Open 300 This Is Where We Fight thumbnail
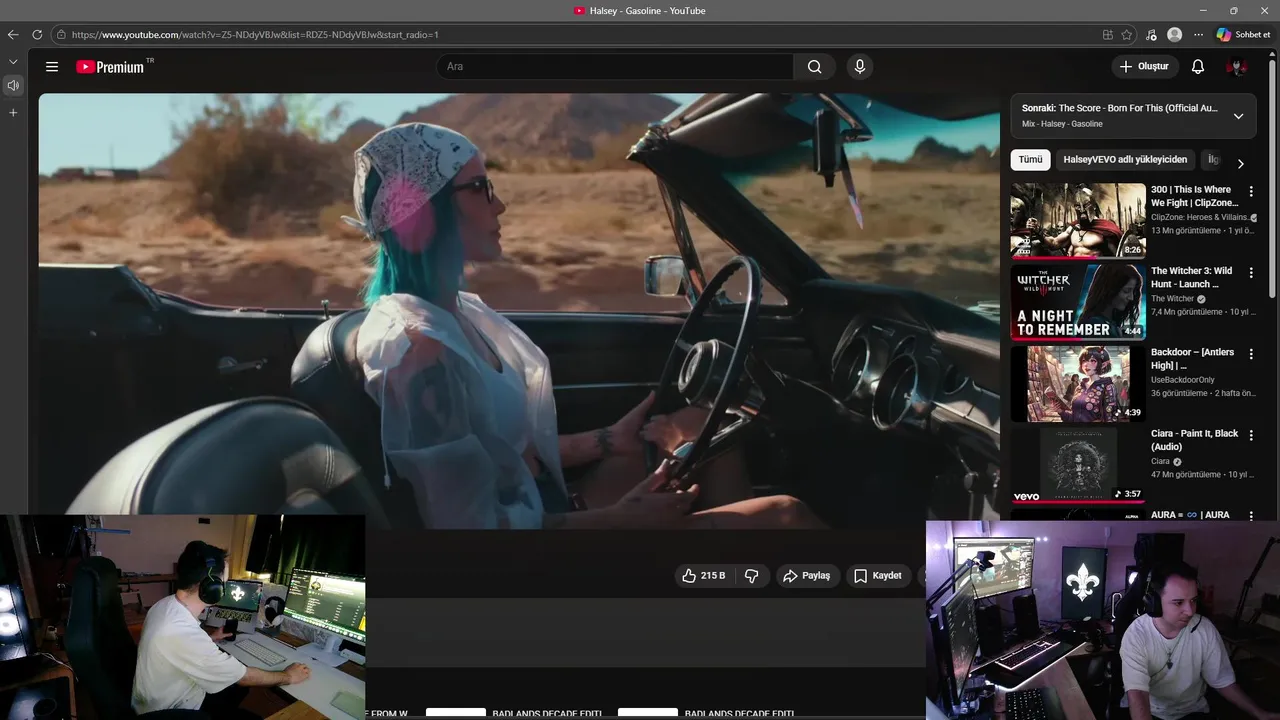The width and height of the screenshot is (1280, 720). pos(1078,220)
